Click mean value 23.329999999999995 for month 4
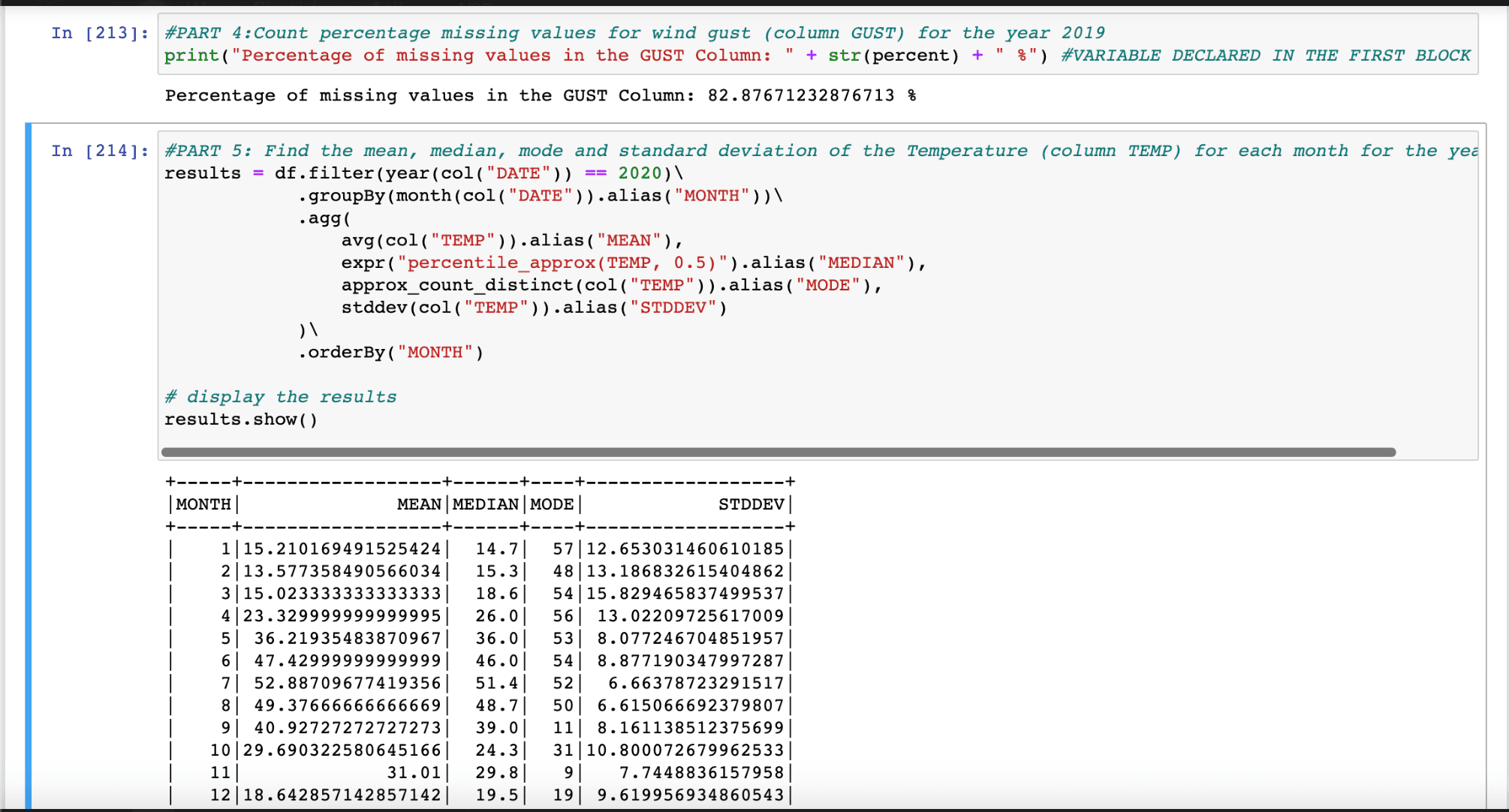The width and height of the screenshot is (1509, 812). point(342,617)
